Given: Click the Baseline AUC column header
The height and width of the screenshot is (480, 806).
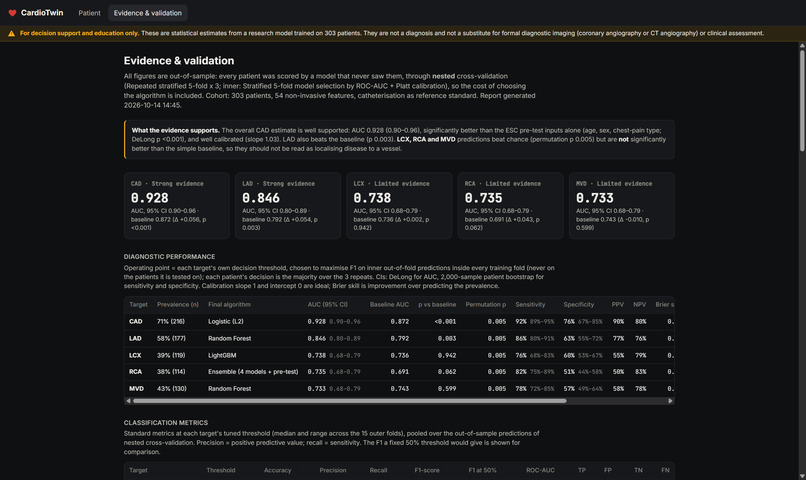Looking at the screenshot, I should pos(389,305).
